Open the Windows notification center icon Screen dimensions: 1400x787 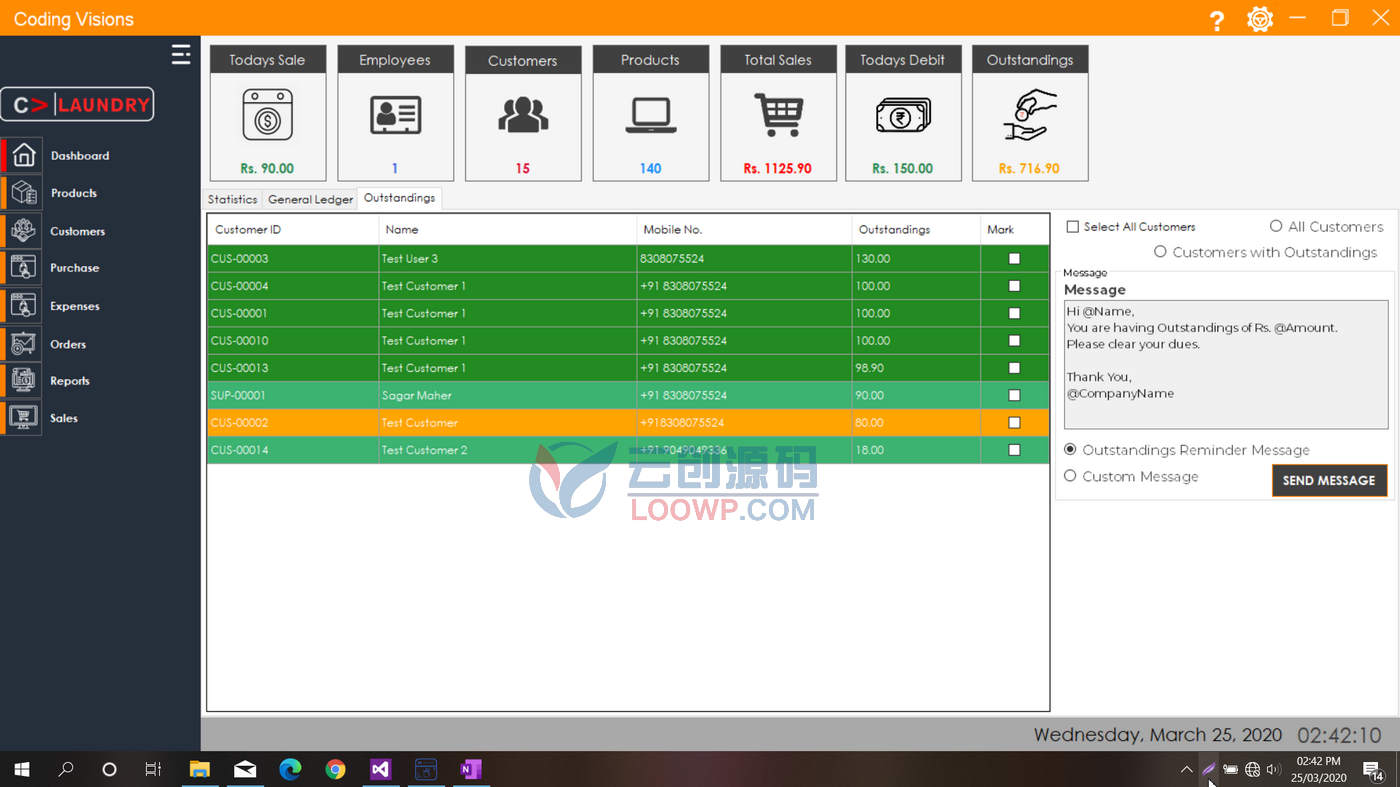[x=1372, y=769]
